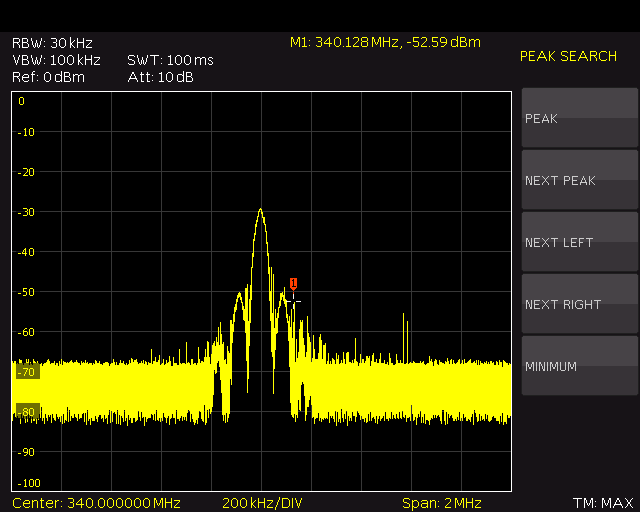Click the -30 y-axis label
This screenshot has height=512, width=640.
pos(26,212)
